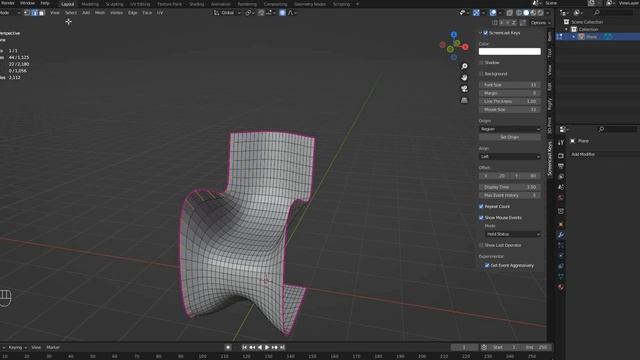The height and width of the screenshot is (360, 640).
Task: Jump to the first frame button
Action: pos(244,347)
